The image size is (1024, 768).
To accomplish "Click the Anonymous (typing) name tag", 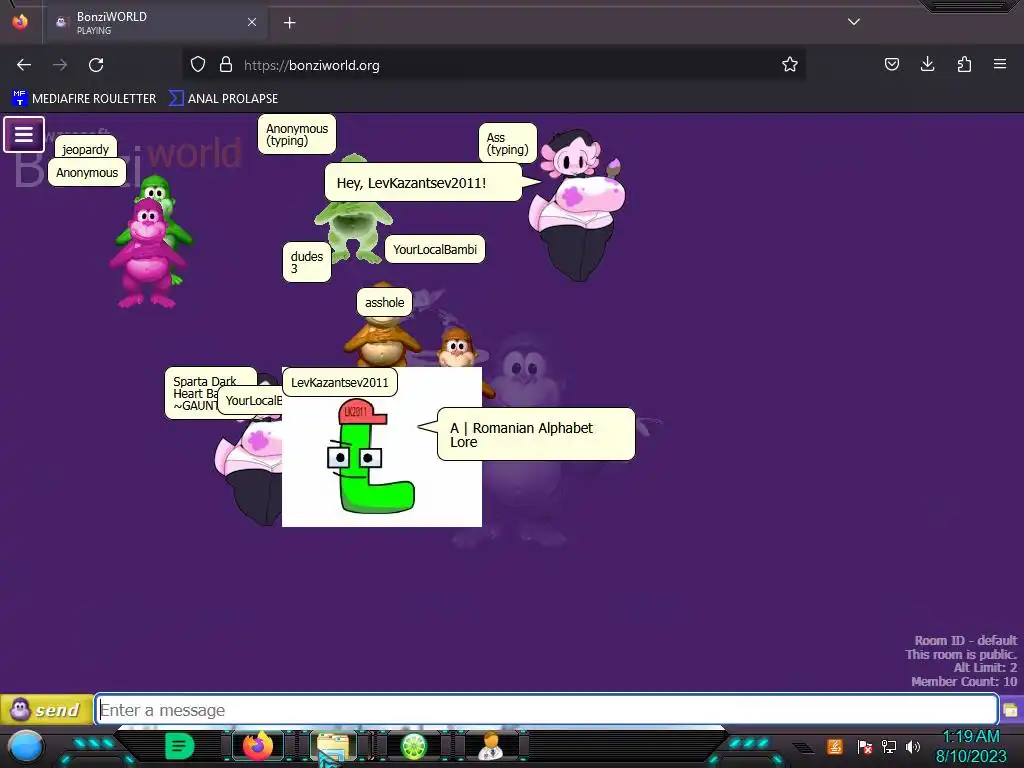I will point(297,135).
